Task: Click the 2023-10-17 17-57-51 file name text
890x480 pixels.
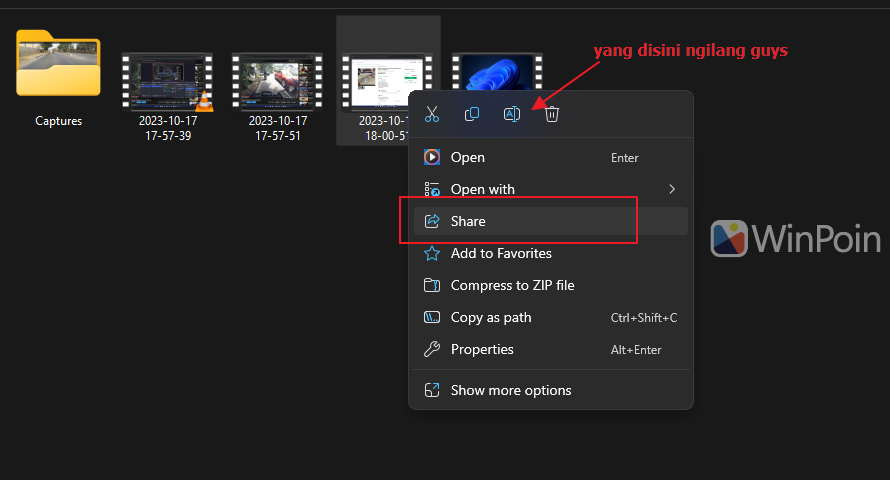Action: pos(277,128)
